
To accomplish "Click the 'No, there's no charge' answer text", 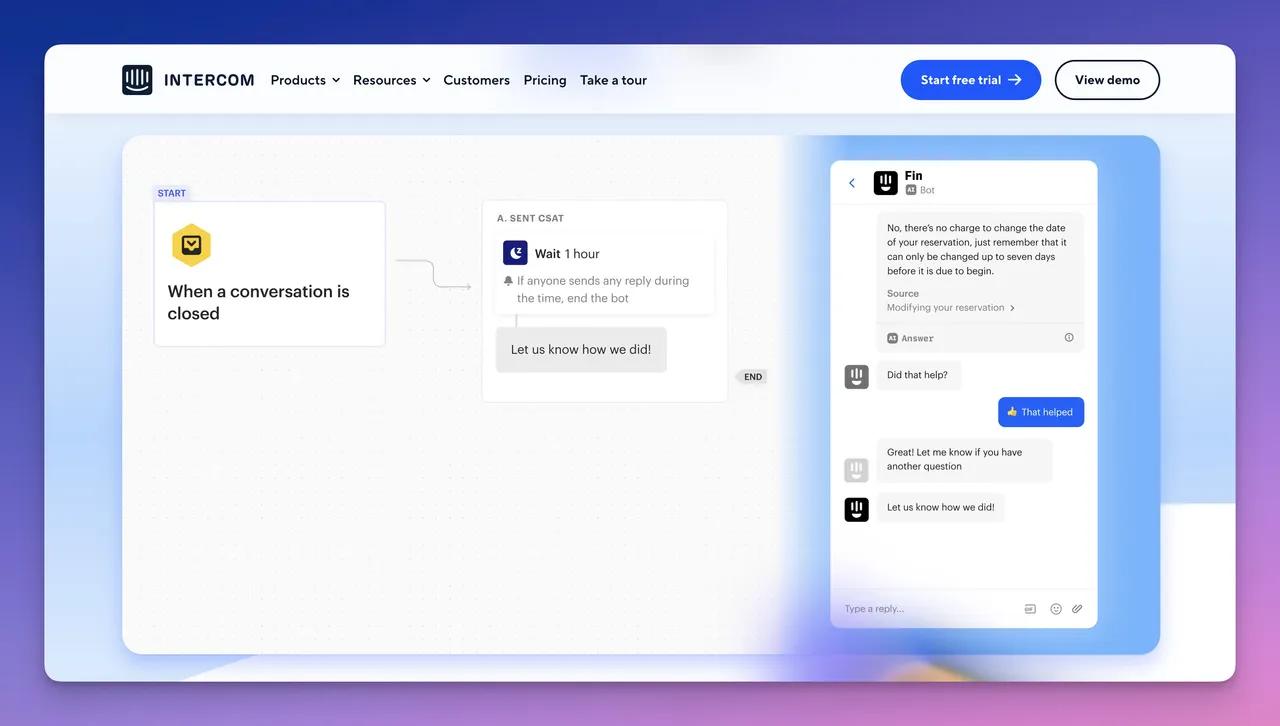I will (x=977, y=250).
